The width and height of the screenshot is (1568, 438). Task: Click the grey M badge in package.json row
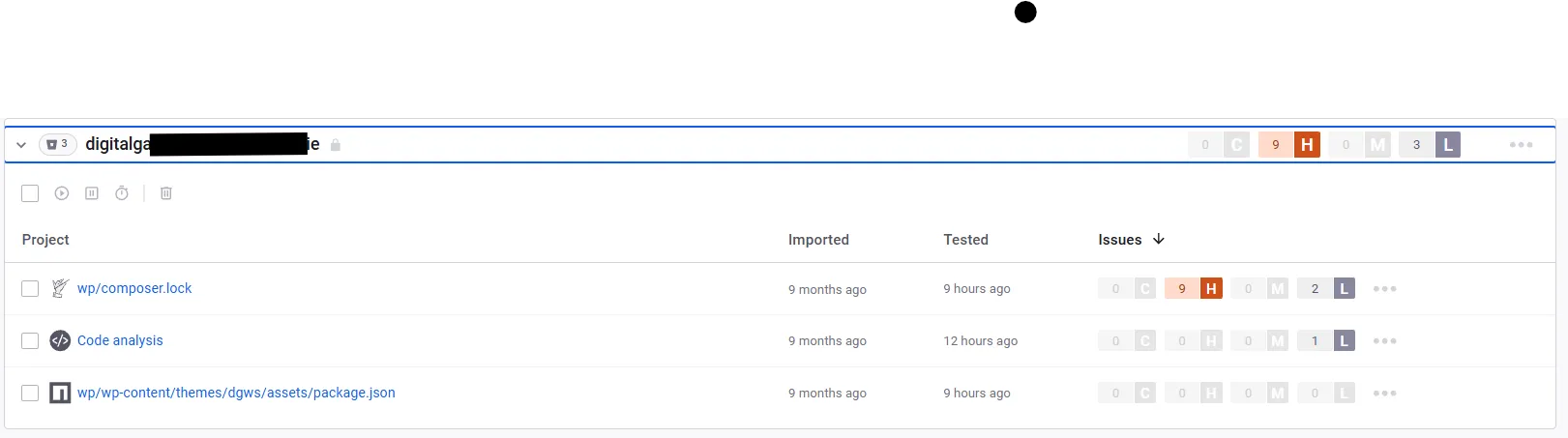1278,393
